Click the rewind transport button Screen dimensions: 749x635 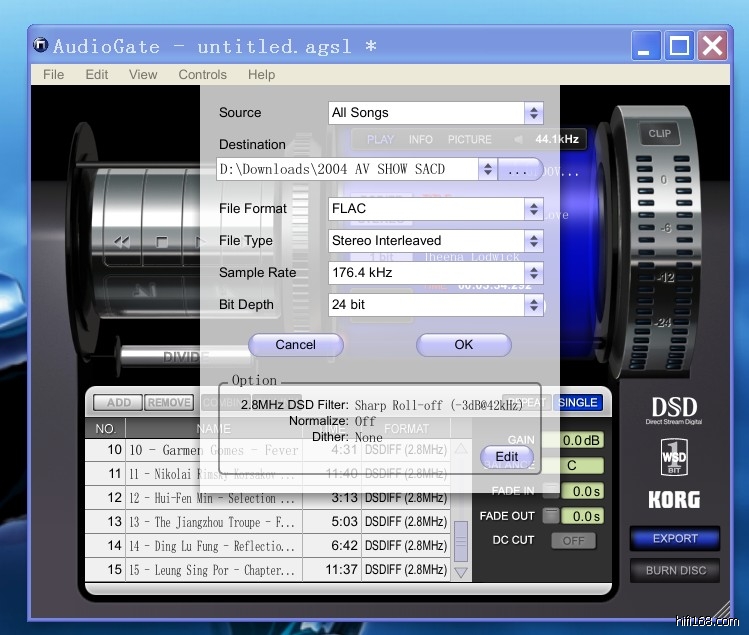pyautogui.click(x=121, y=241)
